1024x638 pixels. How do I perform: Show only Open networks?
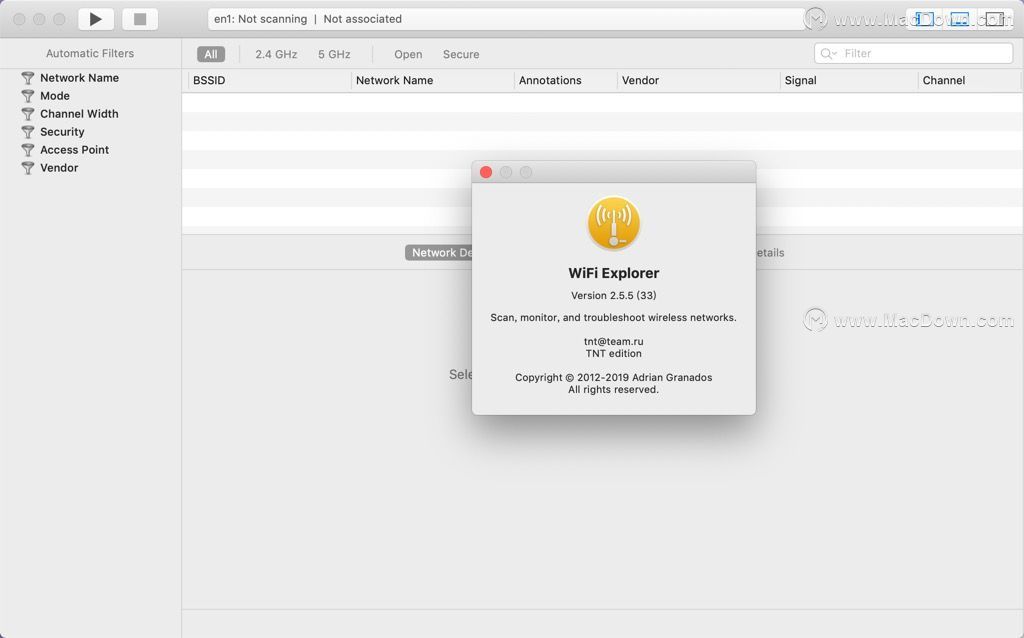click(x=408, y=54)
